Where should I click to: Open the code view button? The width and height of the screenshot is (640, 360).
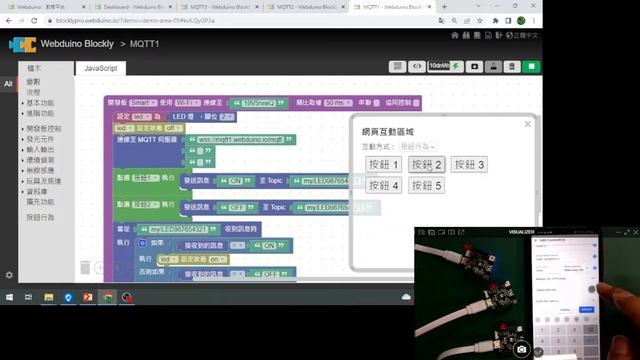point(417,67)
